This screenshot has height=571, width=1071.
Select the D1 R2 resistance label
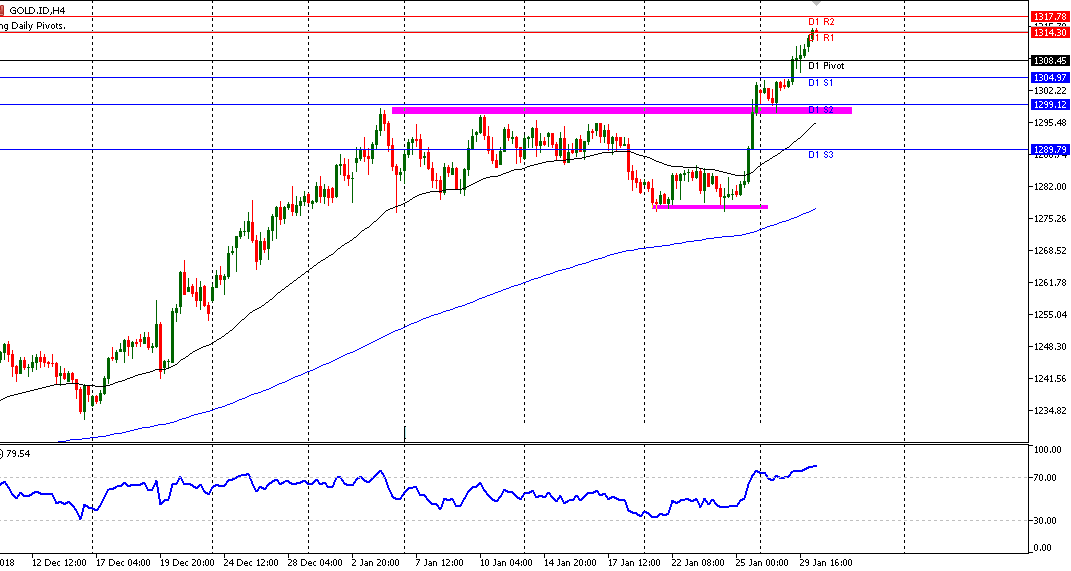tap(821, 22)
